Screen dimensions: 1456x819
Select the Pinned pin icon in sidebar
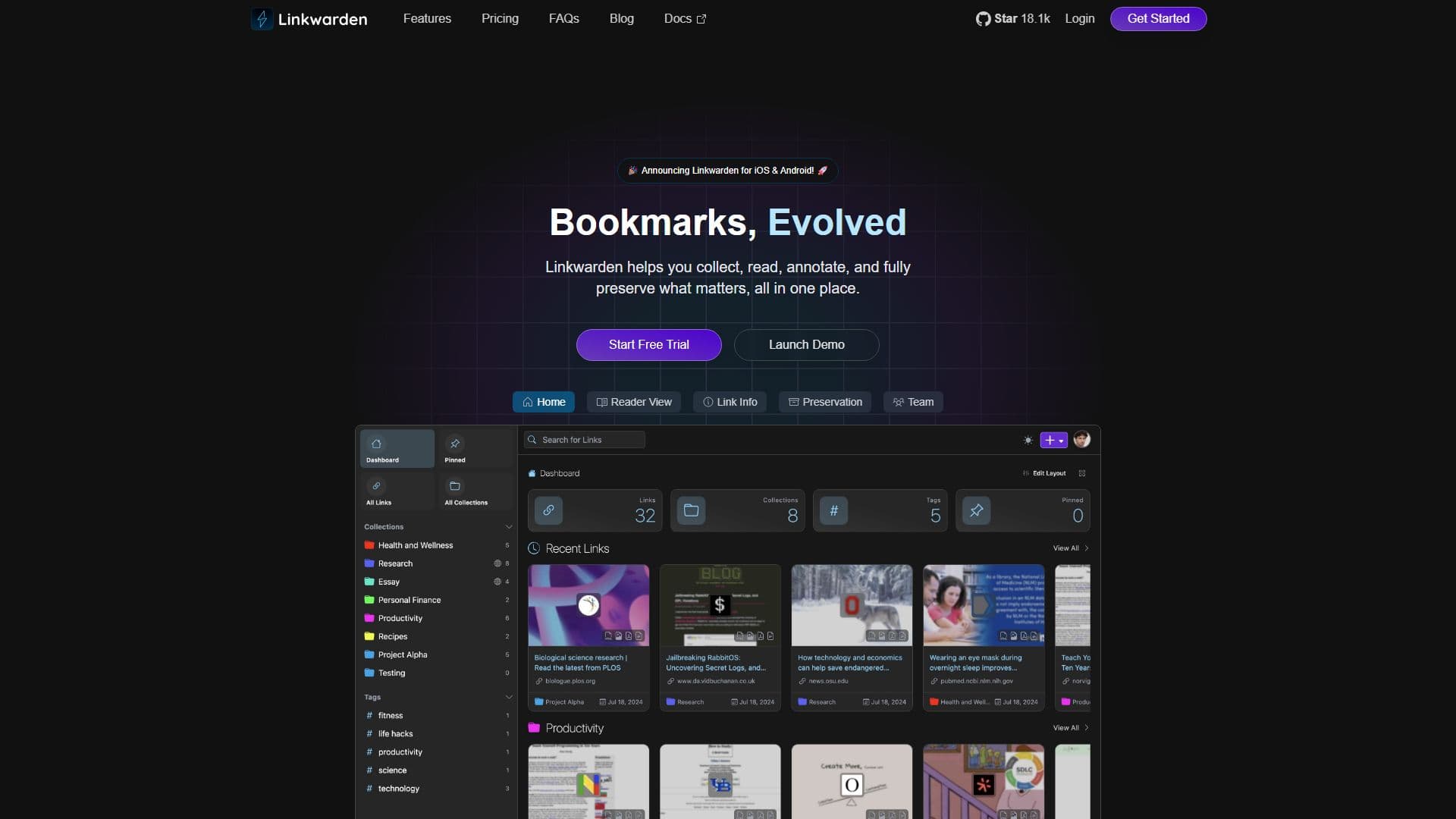point(455,444)
